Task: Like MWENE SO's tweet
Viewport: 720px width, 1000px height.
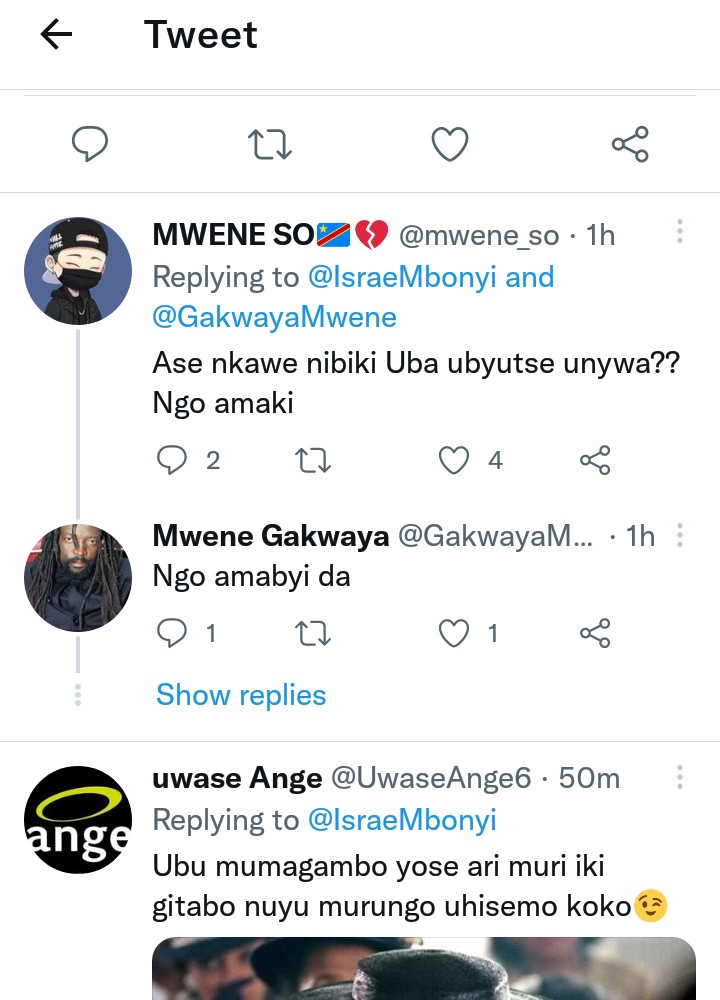Action: point(455,460)
